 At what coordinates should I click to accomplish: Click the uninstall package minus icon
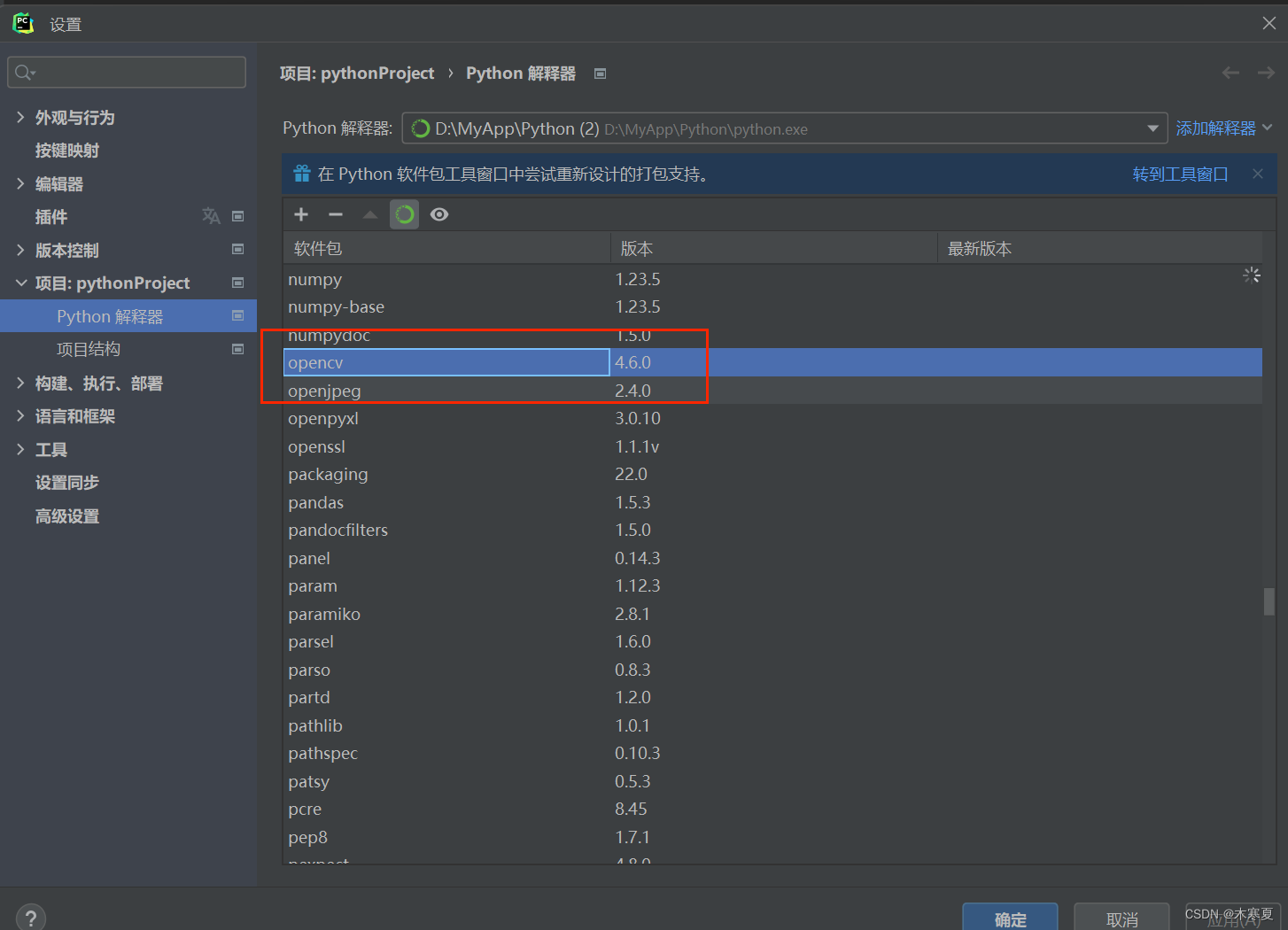336,214
